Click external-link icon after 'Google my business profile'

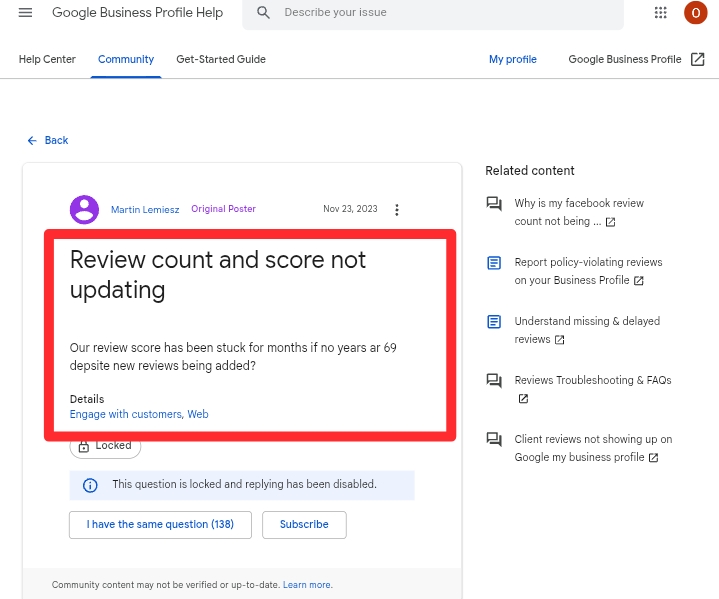(x=654, y=458)
